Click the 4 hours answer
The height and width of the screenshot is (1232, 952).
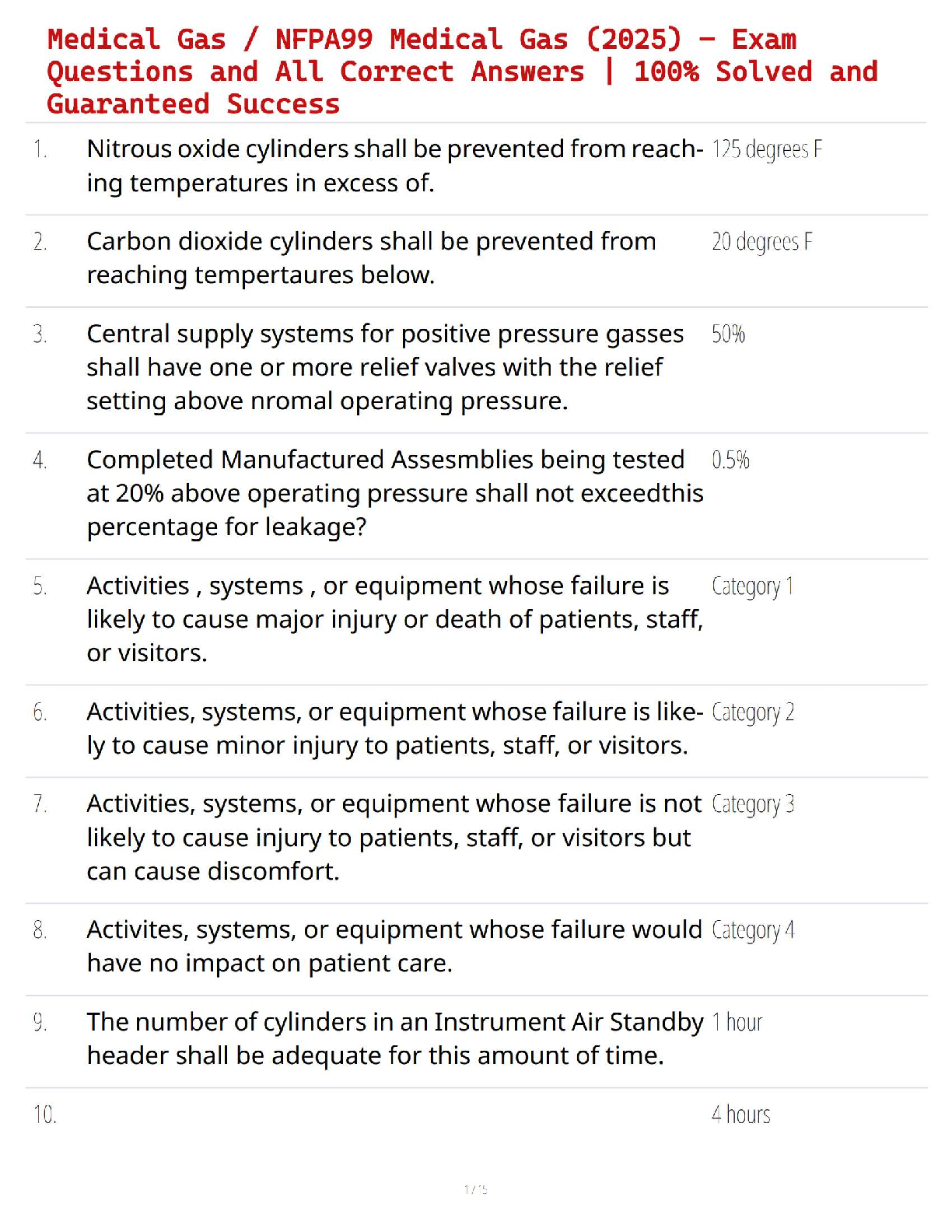pos(741,1115)
